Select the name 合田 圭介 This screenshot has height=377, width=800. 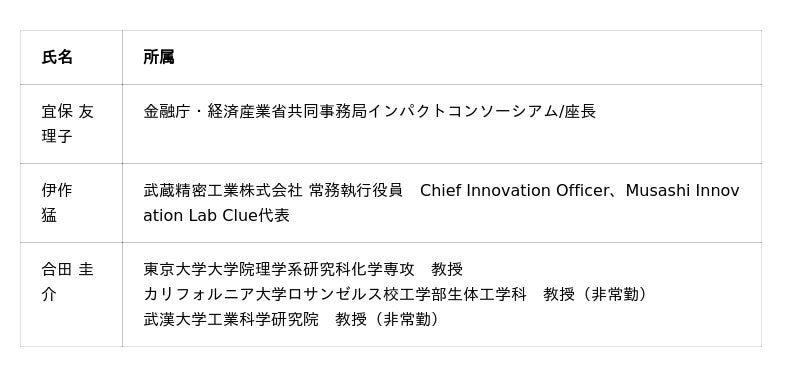point(67,282)
